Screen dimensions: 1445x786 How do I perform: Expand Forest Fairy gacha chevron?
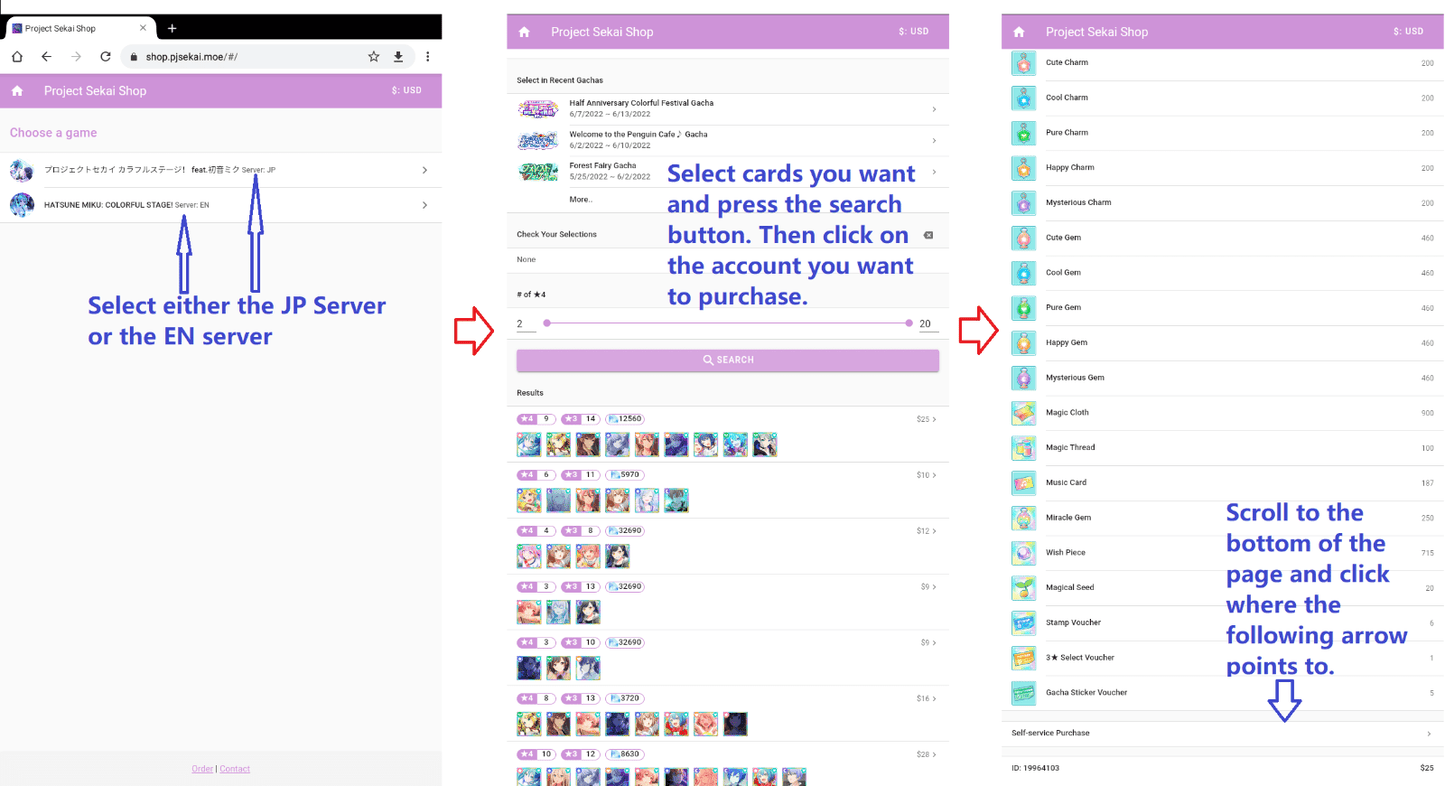934,171
